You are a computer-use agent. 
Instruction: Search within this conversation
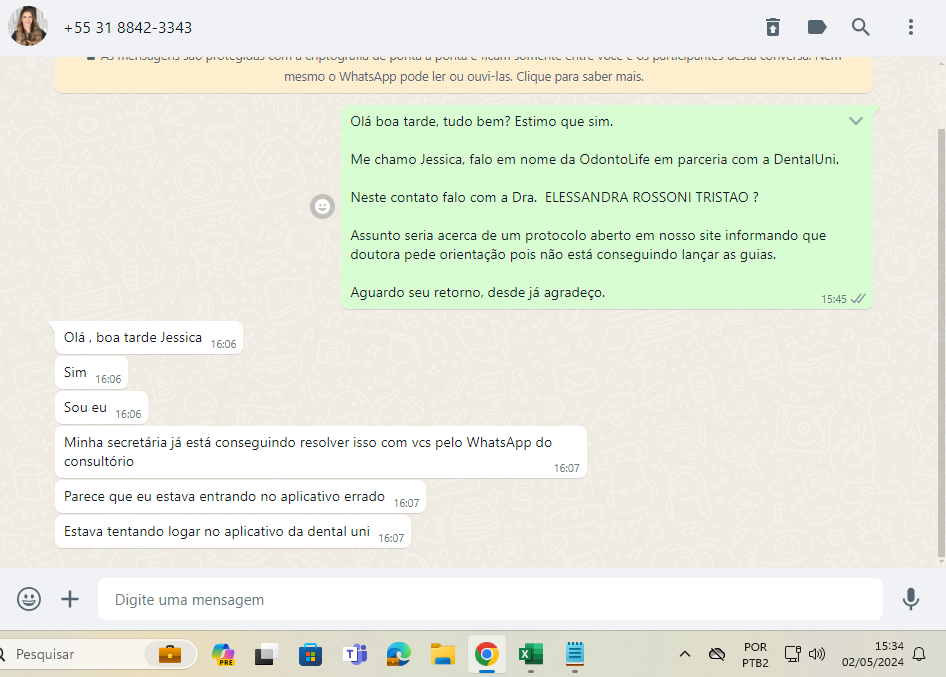click(x=860, y=27)
